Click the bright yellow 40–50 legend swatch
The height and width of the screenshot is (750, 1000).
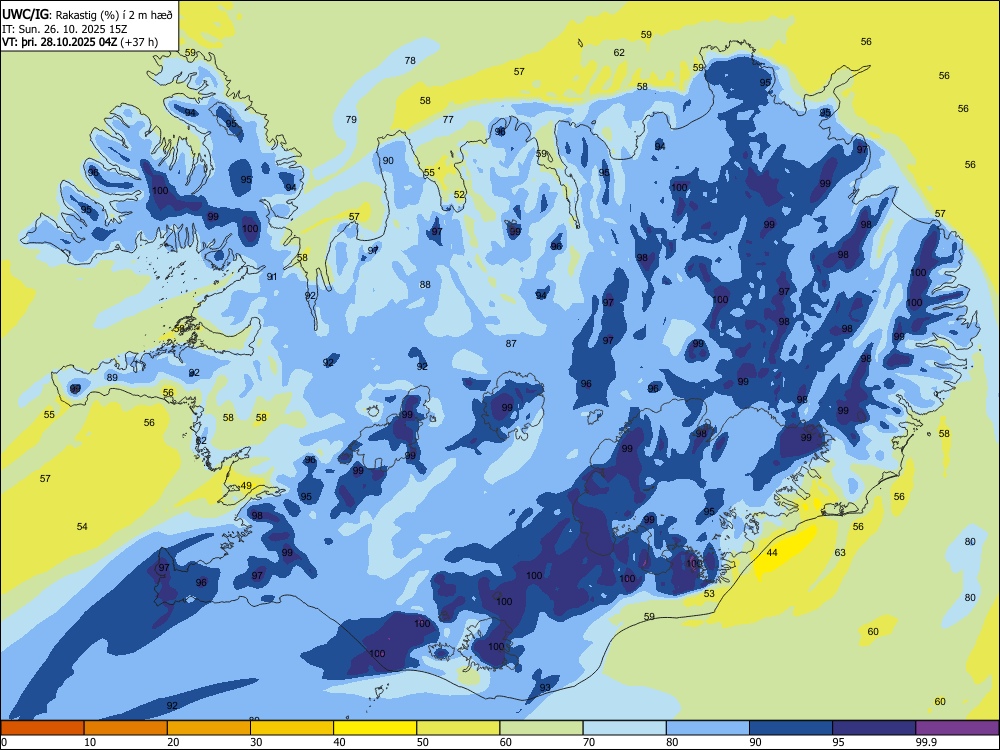(375, 728)
